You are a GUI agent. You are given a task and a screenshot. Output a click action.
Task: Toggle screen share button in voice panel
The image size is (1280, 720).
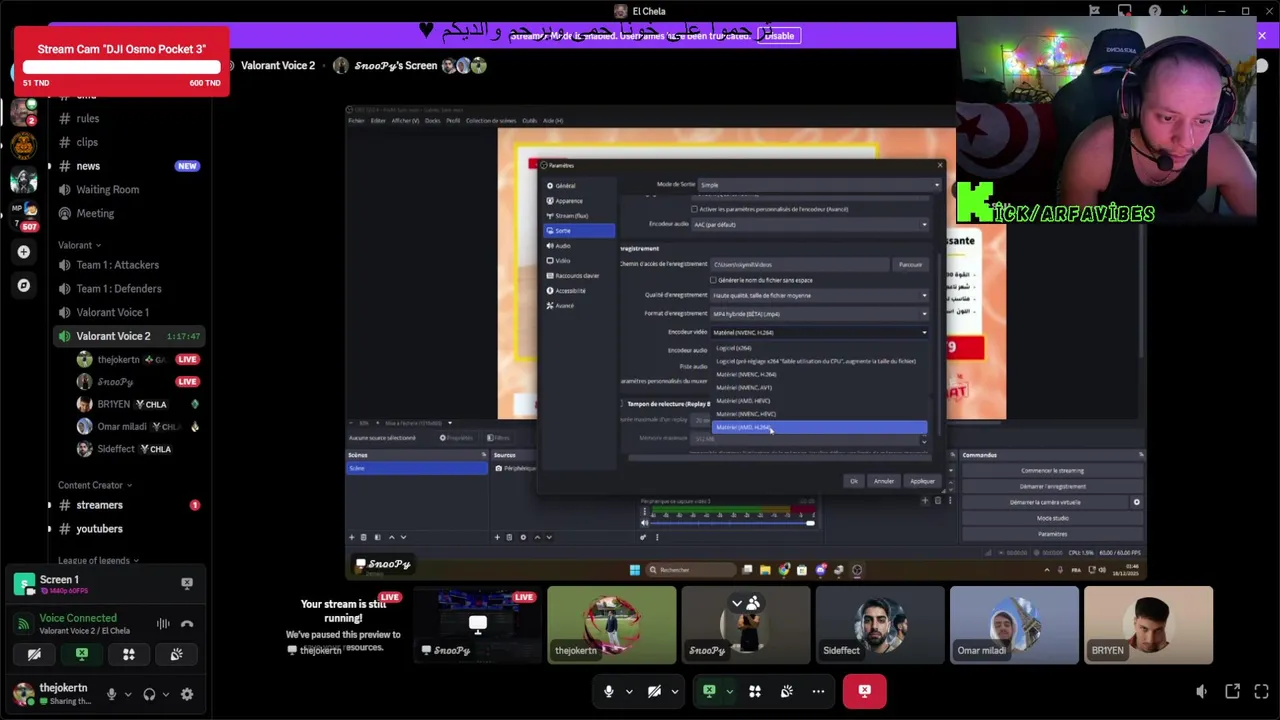[x=82, y=654]
